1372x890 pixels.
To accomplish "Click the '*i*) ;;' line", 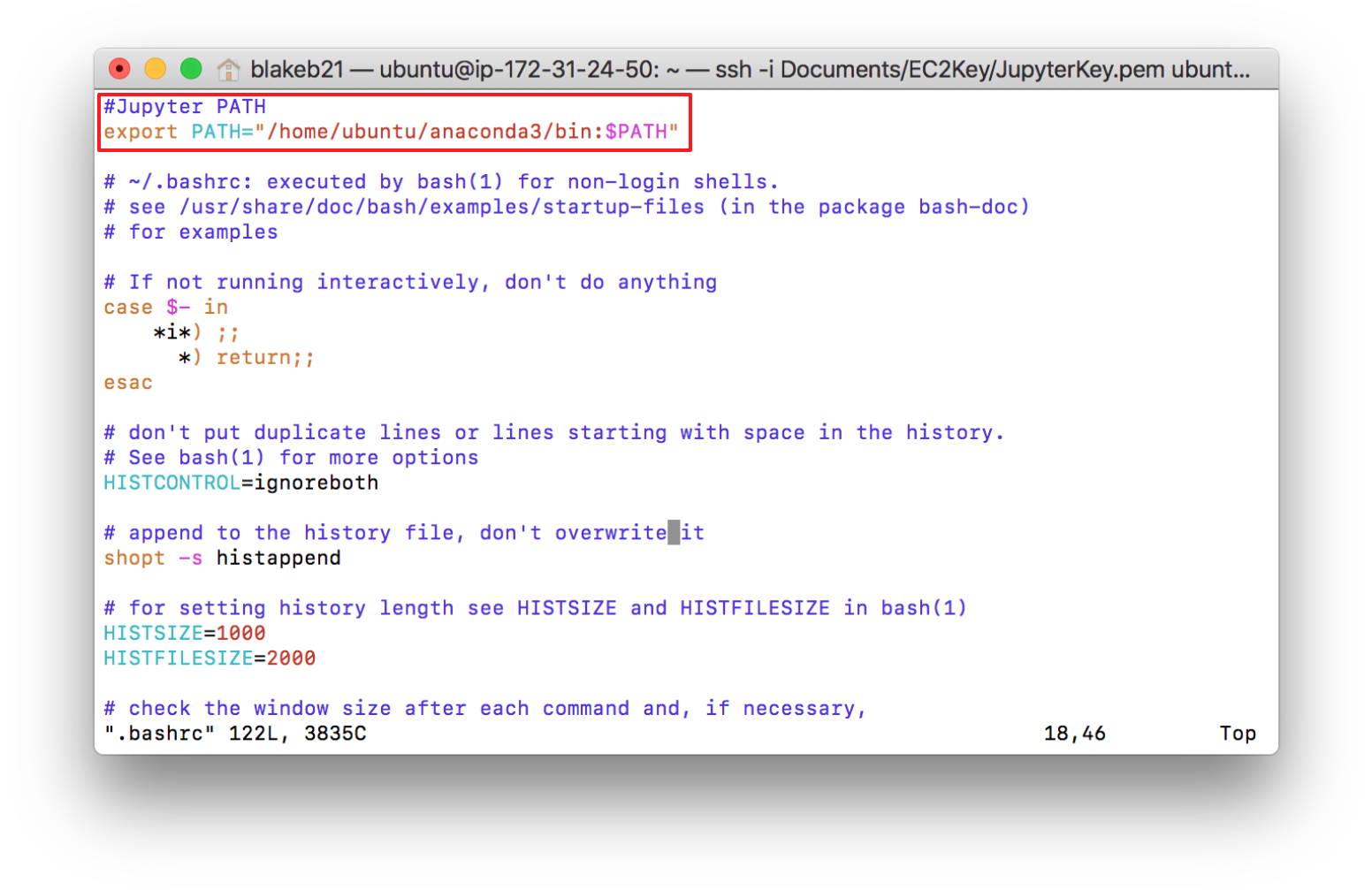I will (x=196, y=333).
